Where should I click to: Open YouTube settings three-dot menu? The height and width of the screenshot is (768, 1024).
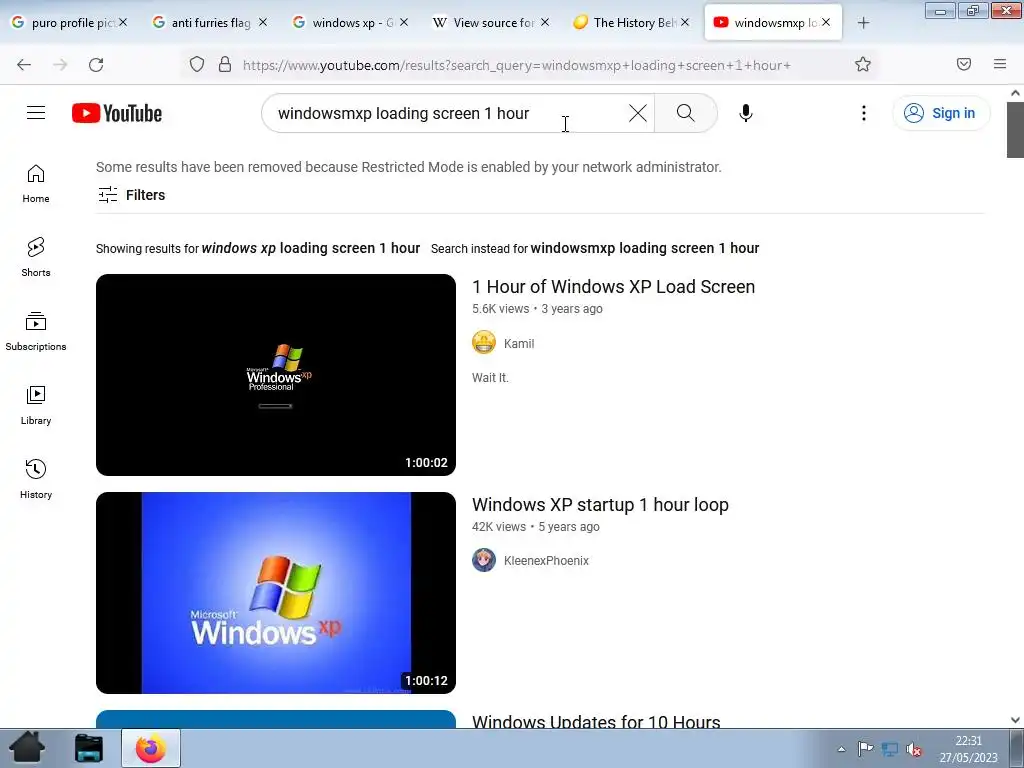(863, 113)
